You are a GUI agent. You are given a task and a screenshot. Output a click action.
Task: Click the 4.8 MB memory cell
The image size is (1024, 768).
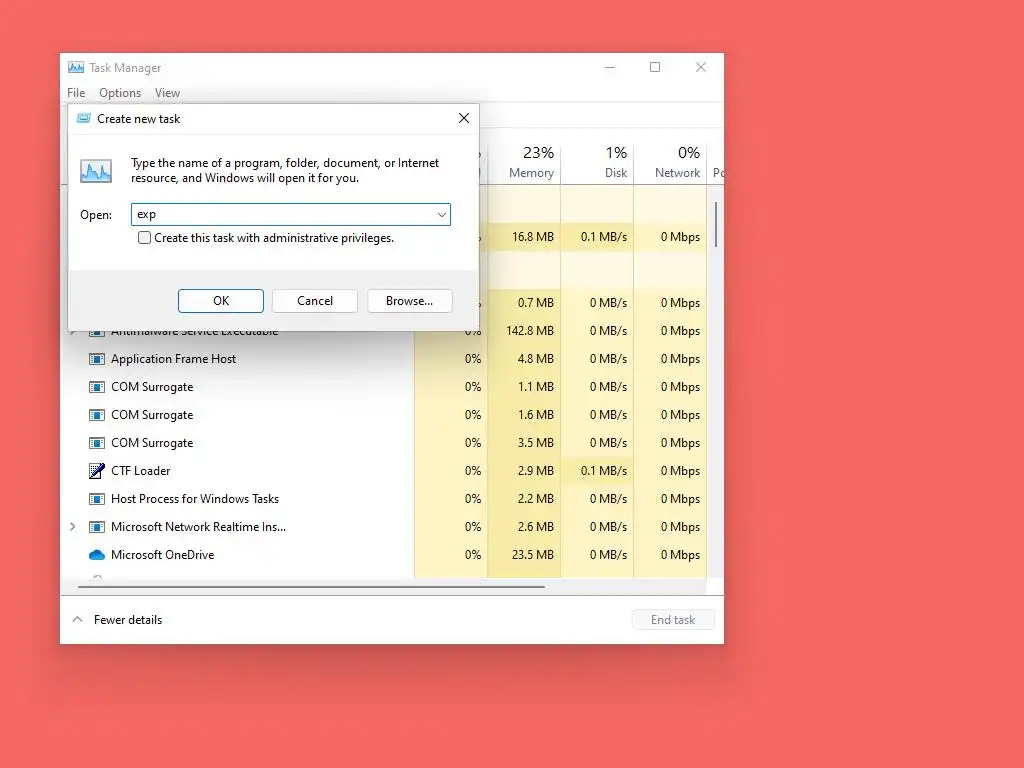tap(524, 359)
